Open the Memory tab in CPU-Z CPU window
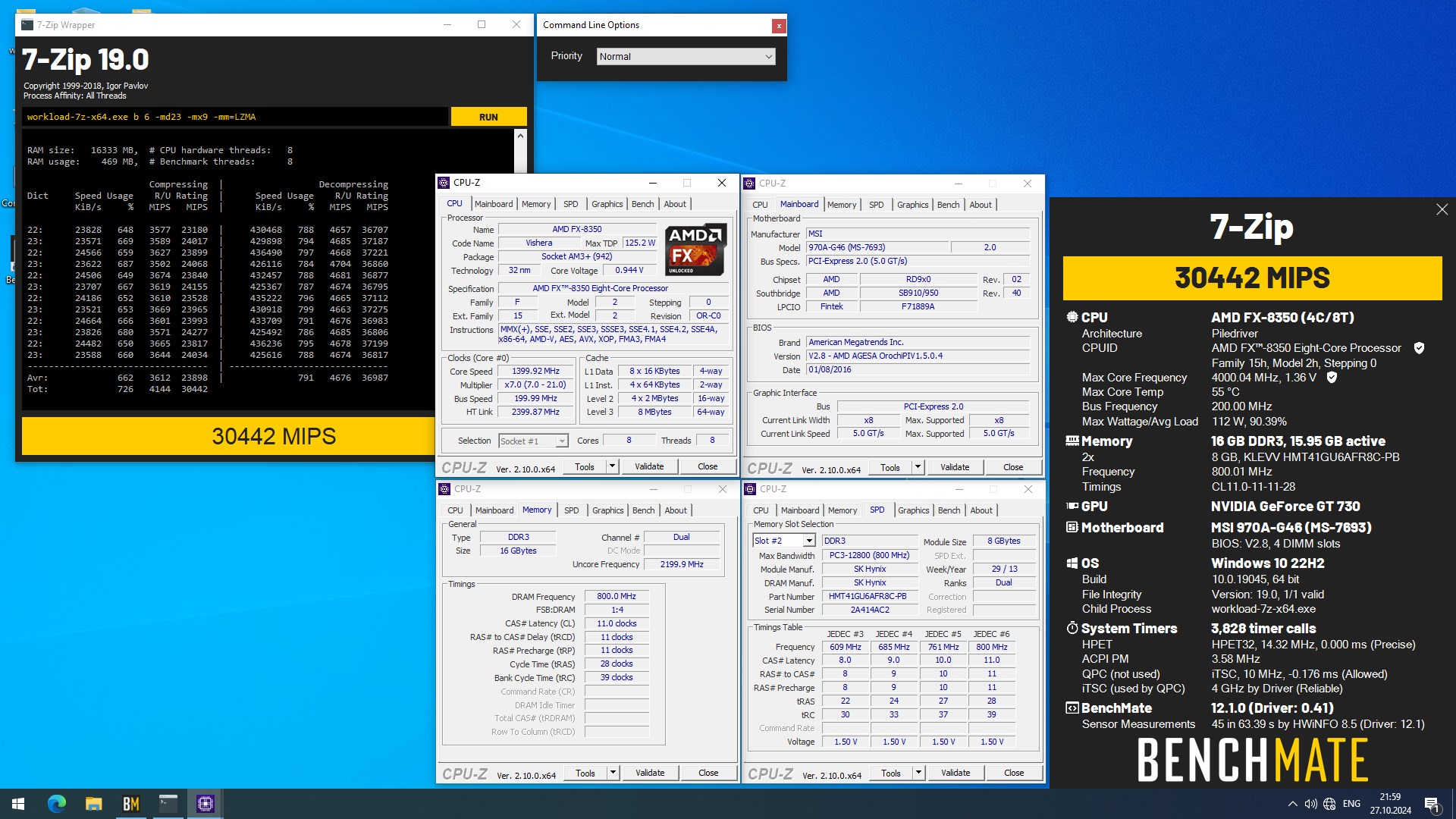The height and width of the screenshot is (819, 1456). (536, 204)
